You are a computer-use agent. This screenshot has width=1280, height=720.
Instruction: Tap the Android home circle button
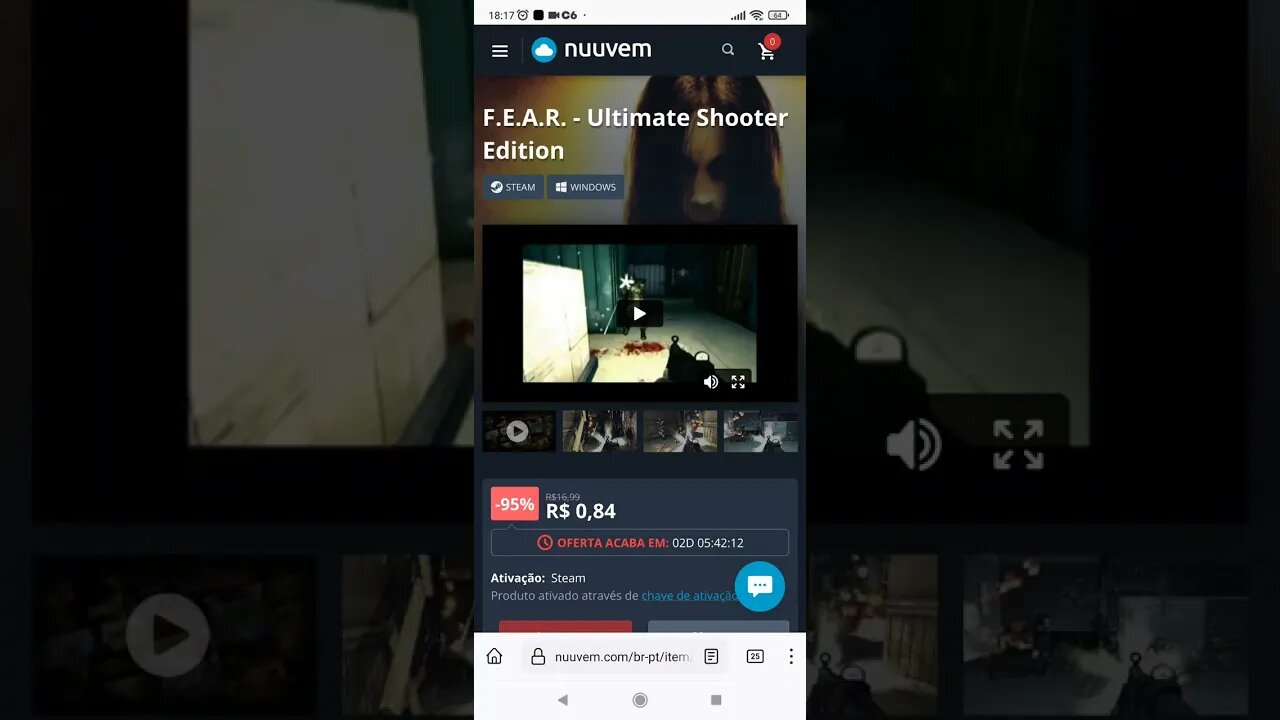(x=640, y=700)
